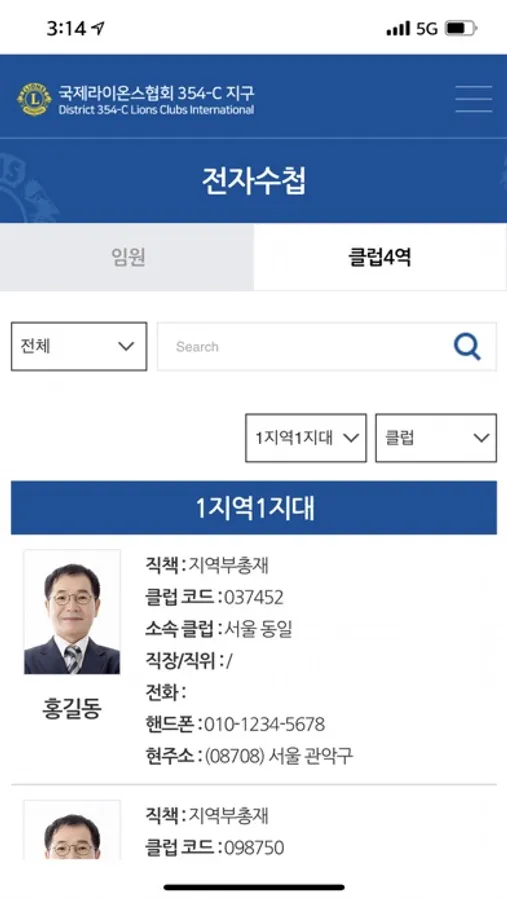The image size is (507, 900).
Task: Tap the home indicator bar at the bottom
Action: 254,887
